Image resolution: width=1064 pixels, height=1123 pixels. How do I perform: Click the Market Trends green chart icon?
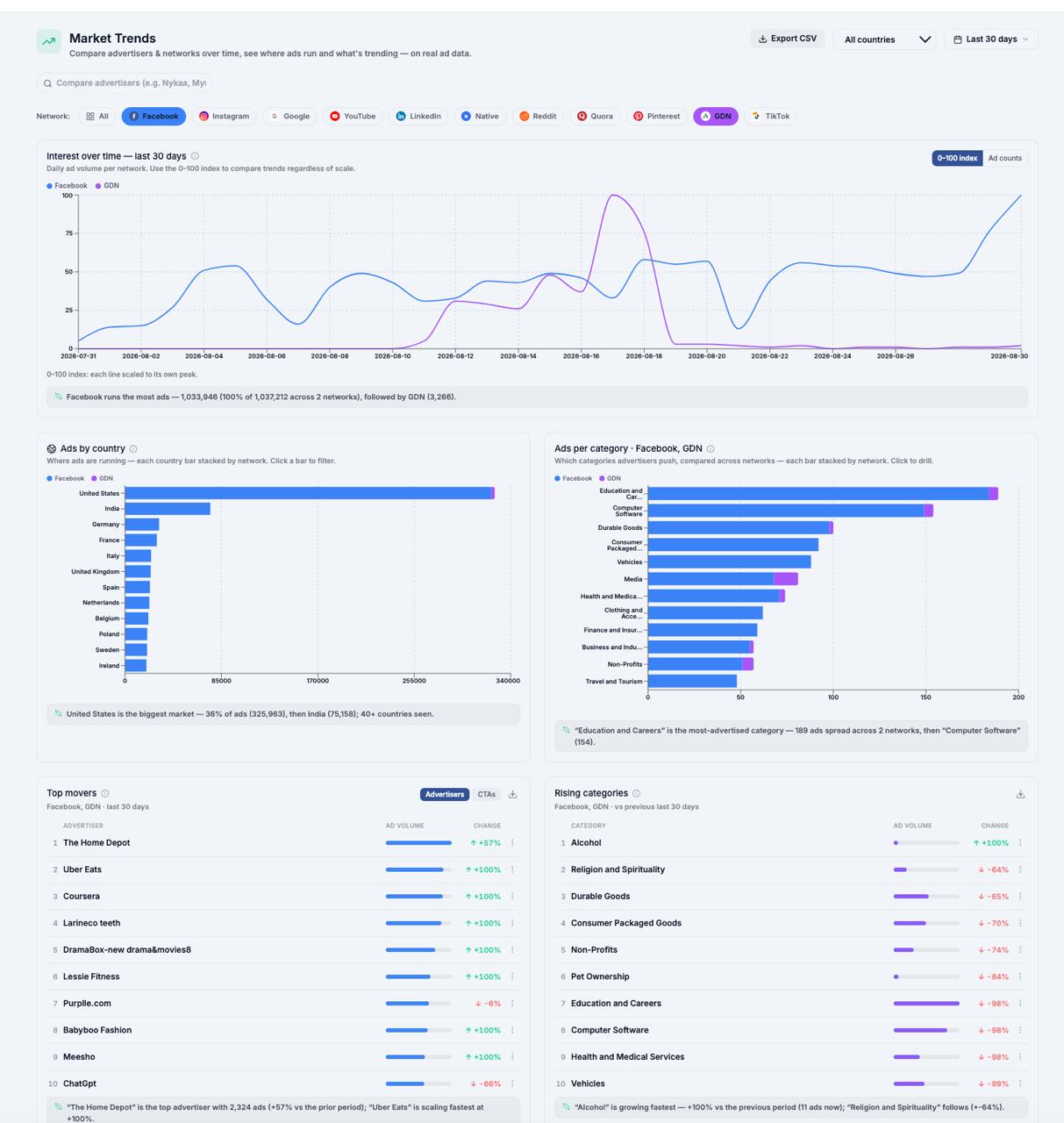click(x=49, y=40)
